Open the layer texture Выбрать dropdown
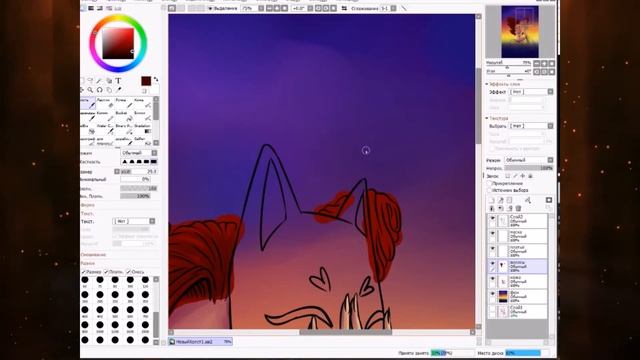Viewport: 640px width, 360px height. tap(531, 126)
